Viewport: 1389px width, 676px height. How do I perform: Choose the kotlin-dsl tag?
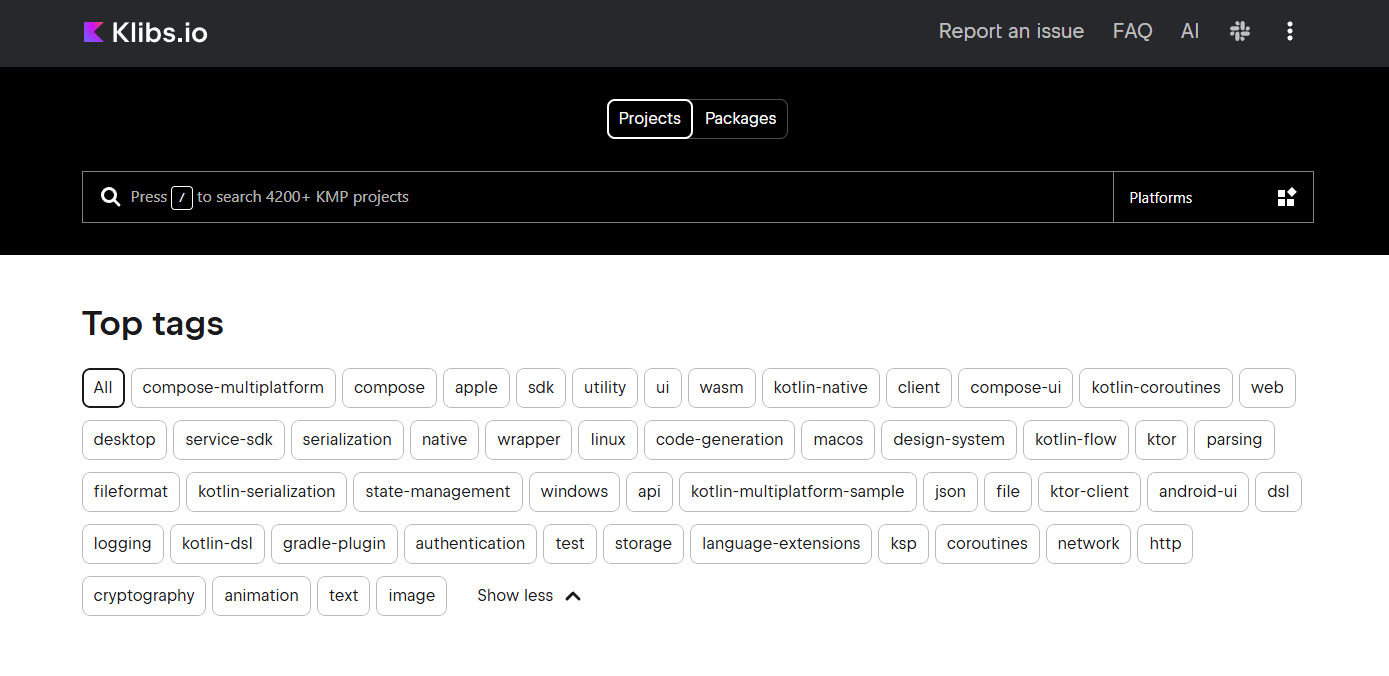pyautogui.click(x=218, y=544)
